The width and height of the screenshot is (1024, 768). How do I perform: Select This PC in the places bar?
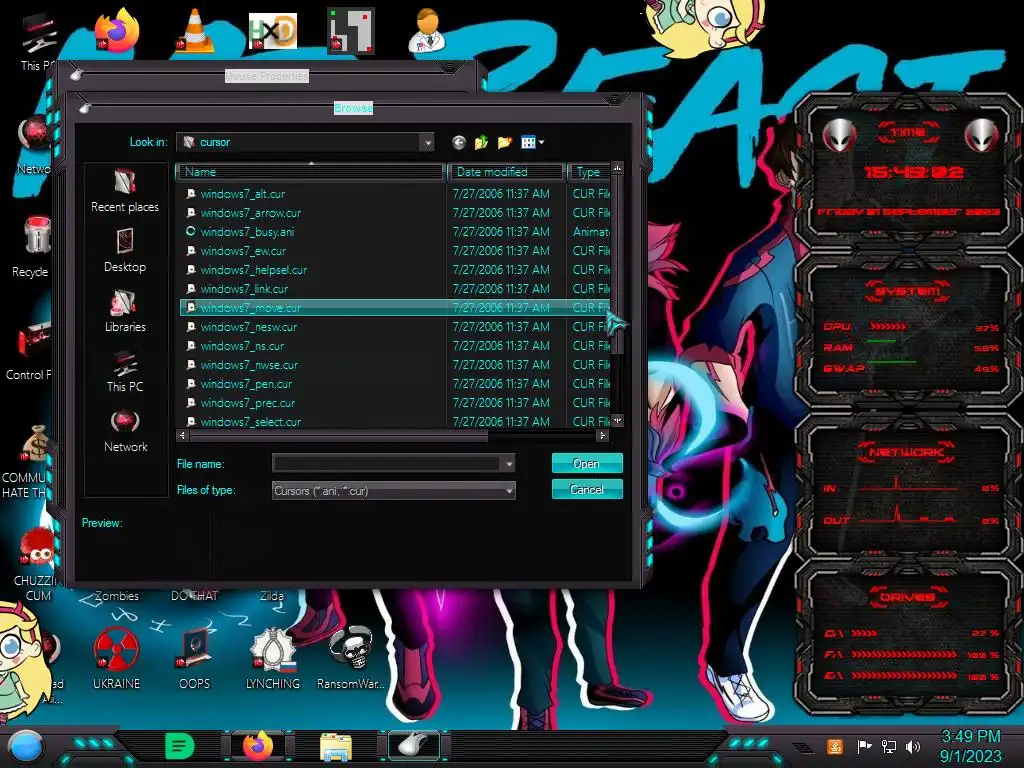125,371
